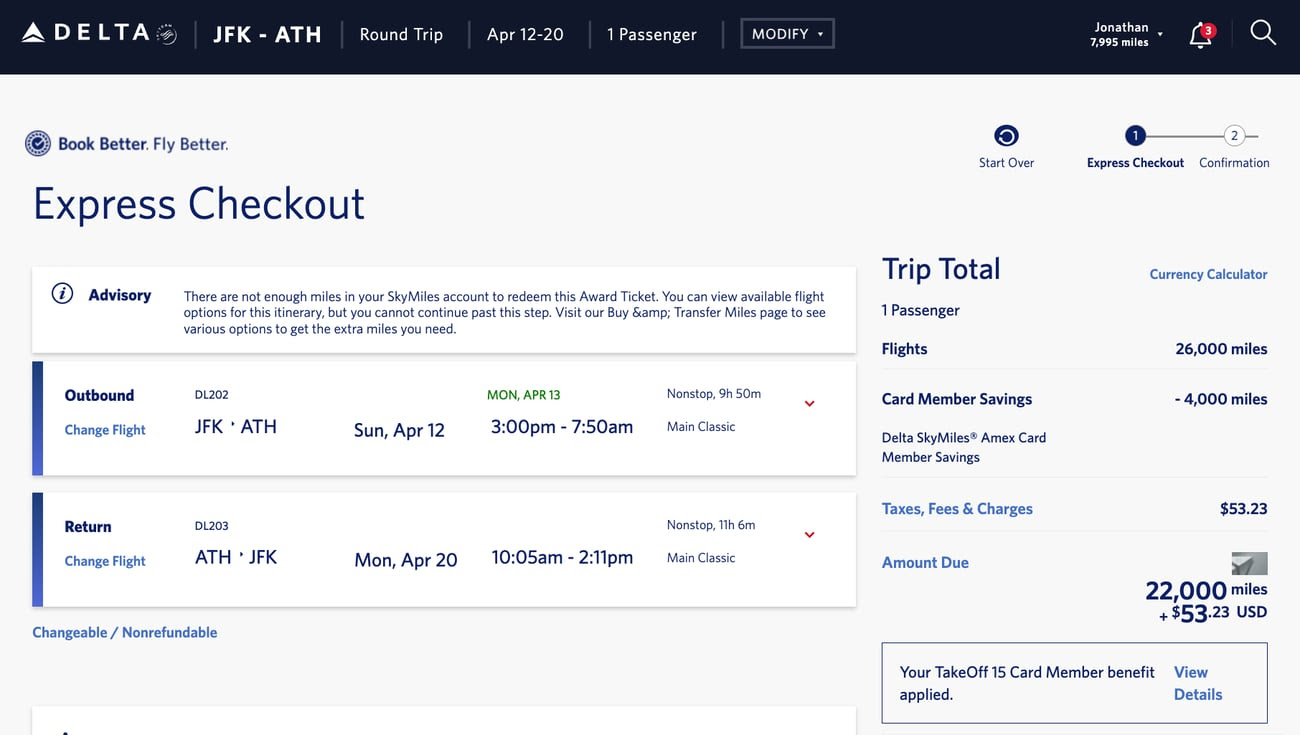Viewport: 1300px width, 735px height.
Task: Open the Currency Calculator
Action: pos(1208,274)
